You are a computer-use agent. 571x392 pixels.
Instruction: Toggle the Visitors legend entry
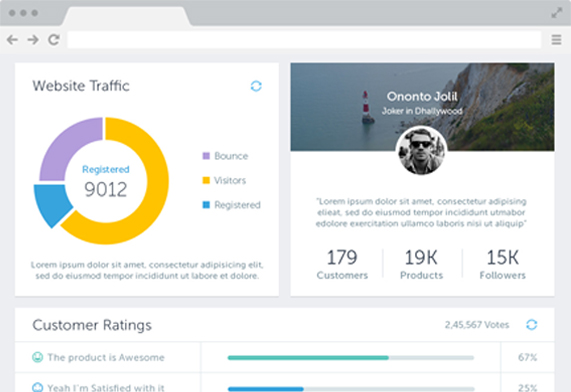click(224, 180)
